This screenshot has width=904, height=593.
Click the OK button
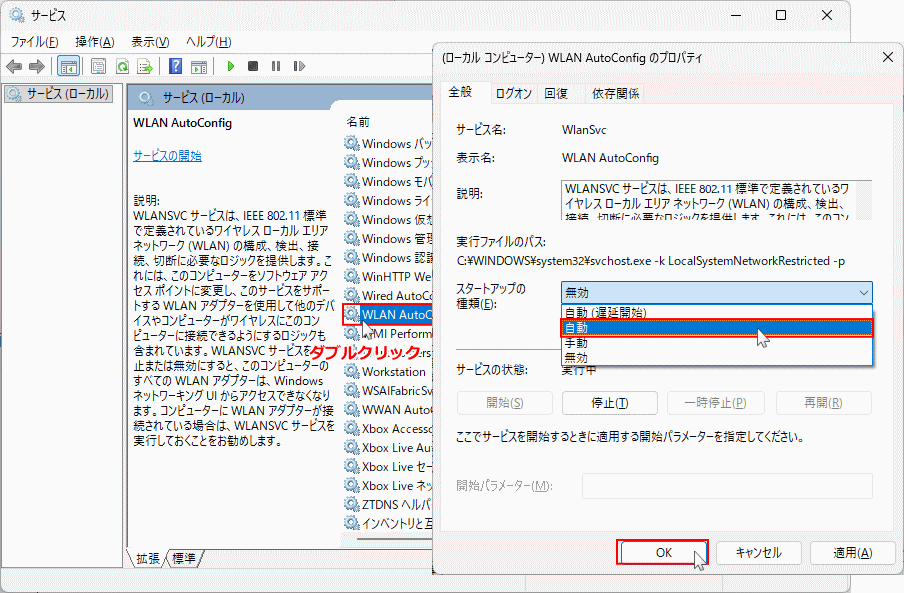click(x=662, y=553)
